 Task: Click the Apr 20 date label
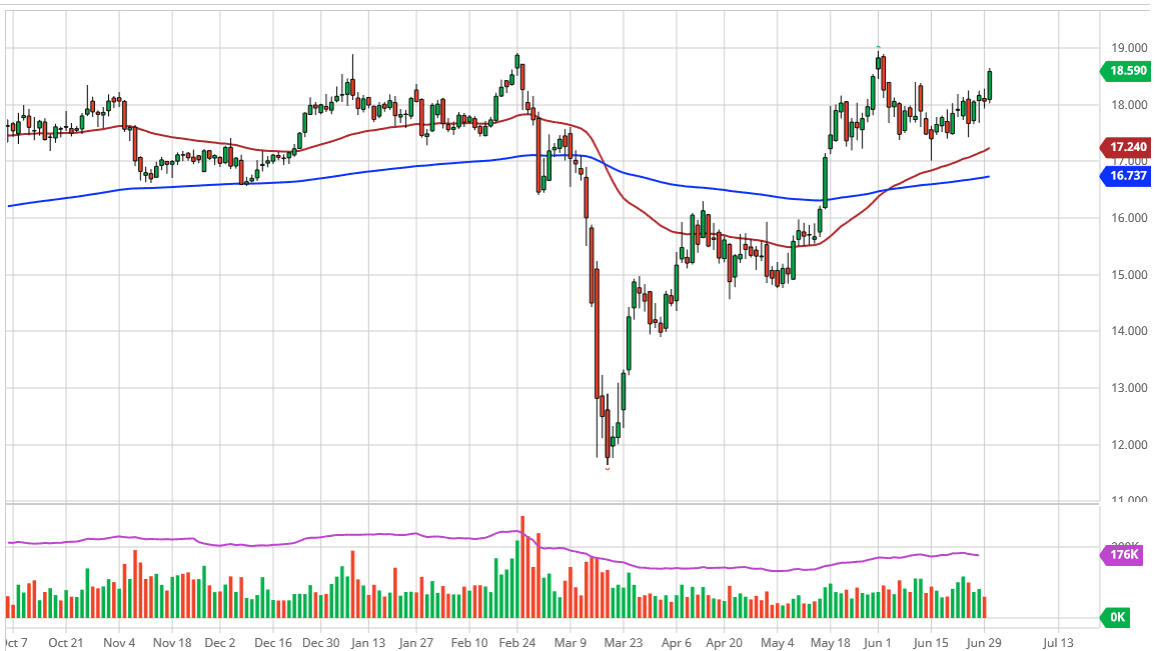(x=727, y=642)
